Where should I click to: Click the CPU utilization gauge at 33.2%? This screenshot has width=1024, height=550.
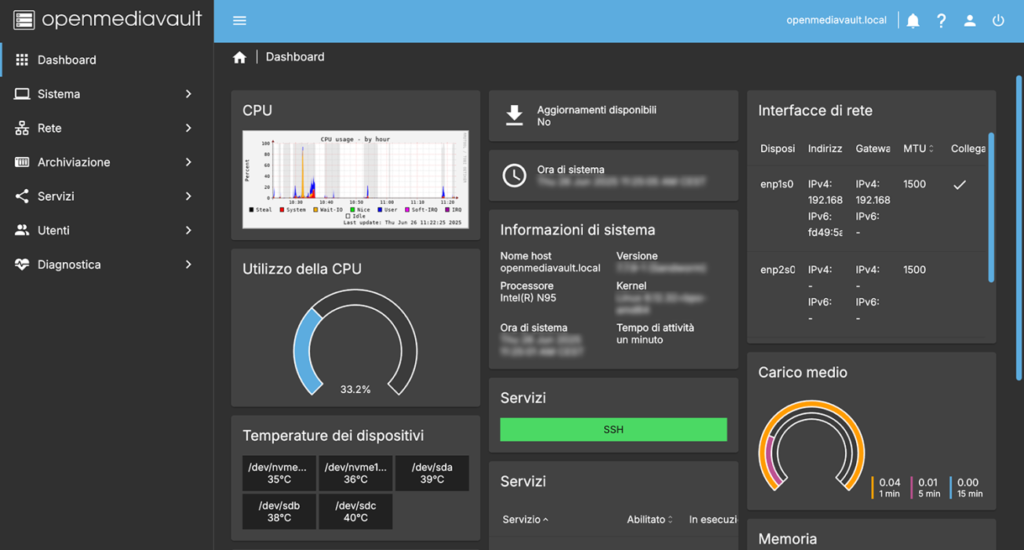click(x=355, y=343)
